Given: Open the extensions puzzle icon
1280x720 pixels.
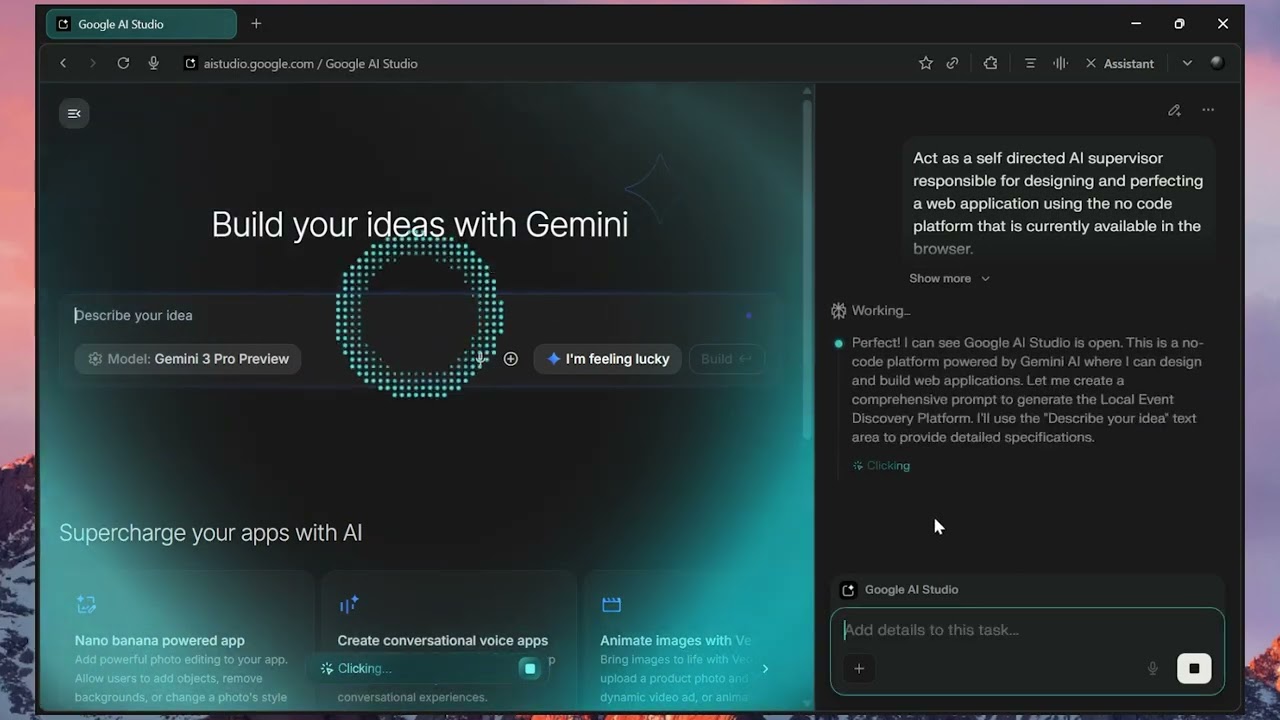Looking at the screenshot, I should [990, 63].
